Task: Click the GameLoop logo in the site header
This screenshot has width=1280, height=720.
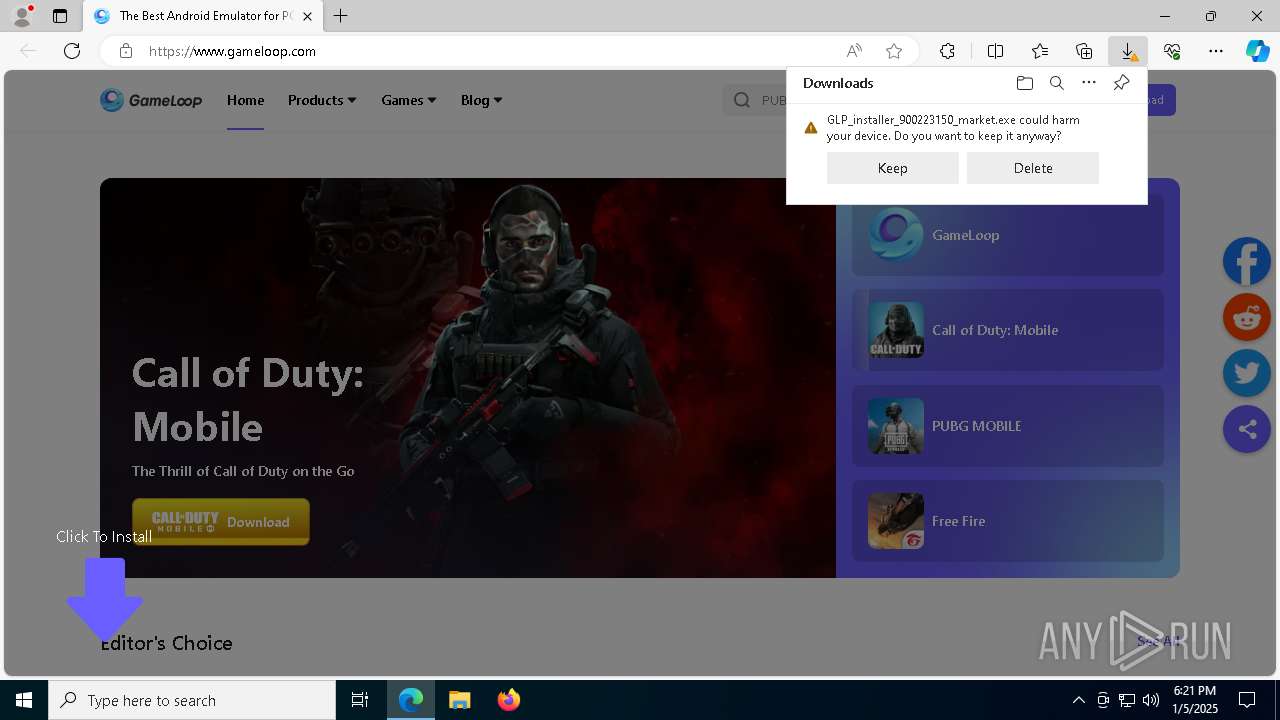Action: click(151, 100)
